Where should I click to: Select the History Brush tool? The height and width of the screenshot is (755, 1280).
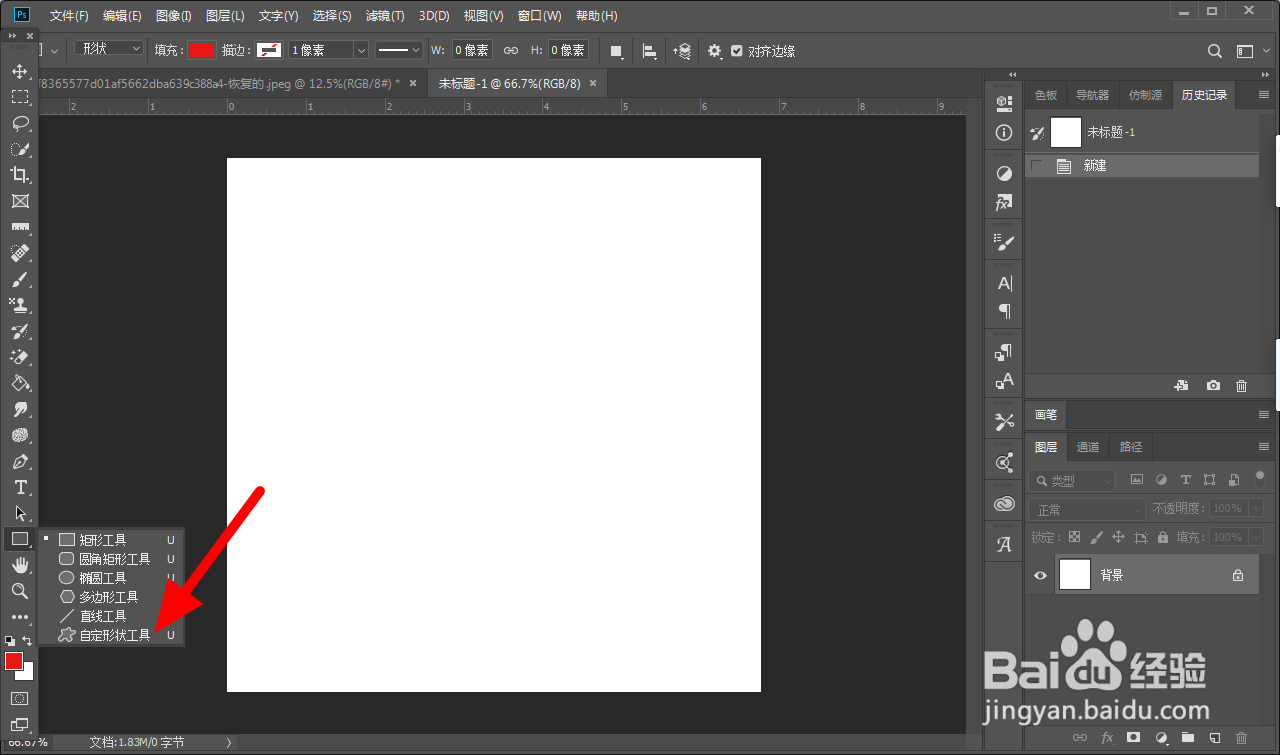(x=20, y=331)
